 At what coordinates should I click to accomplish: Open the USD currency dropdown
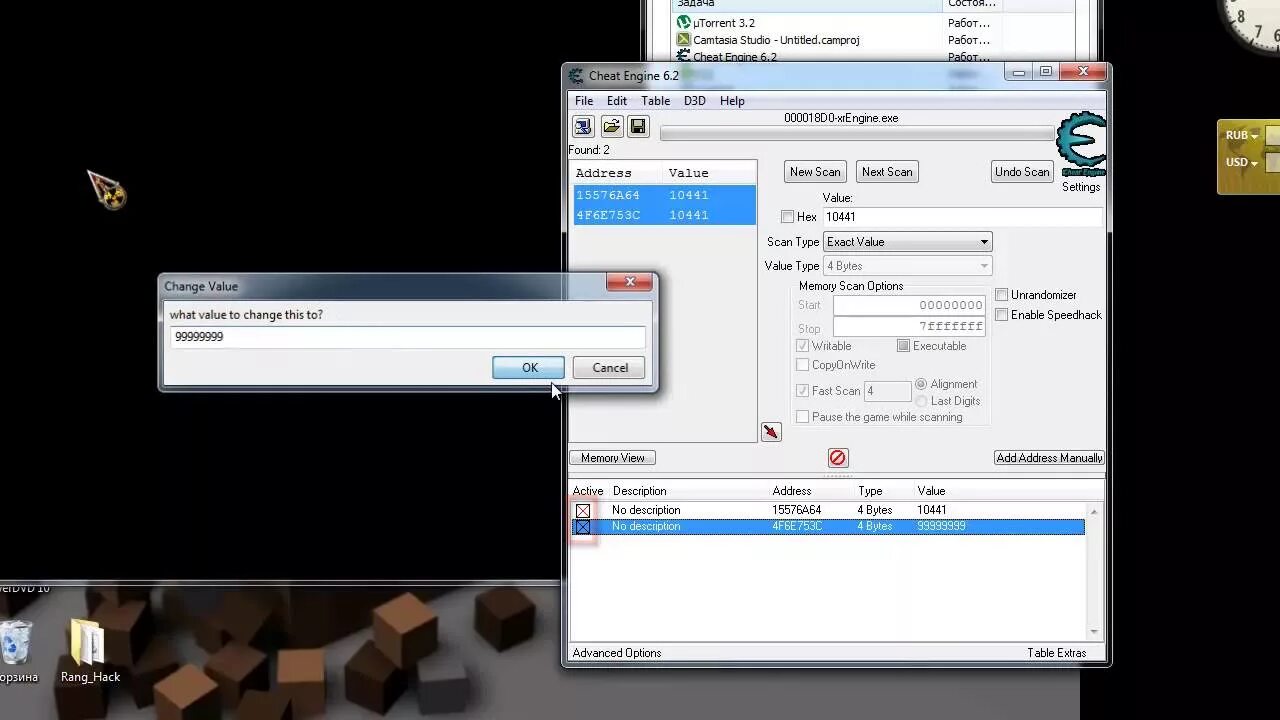[x=1241, y=162]
